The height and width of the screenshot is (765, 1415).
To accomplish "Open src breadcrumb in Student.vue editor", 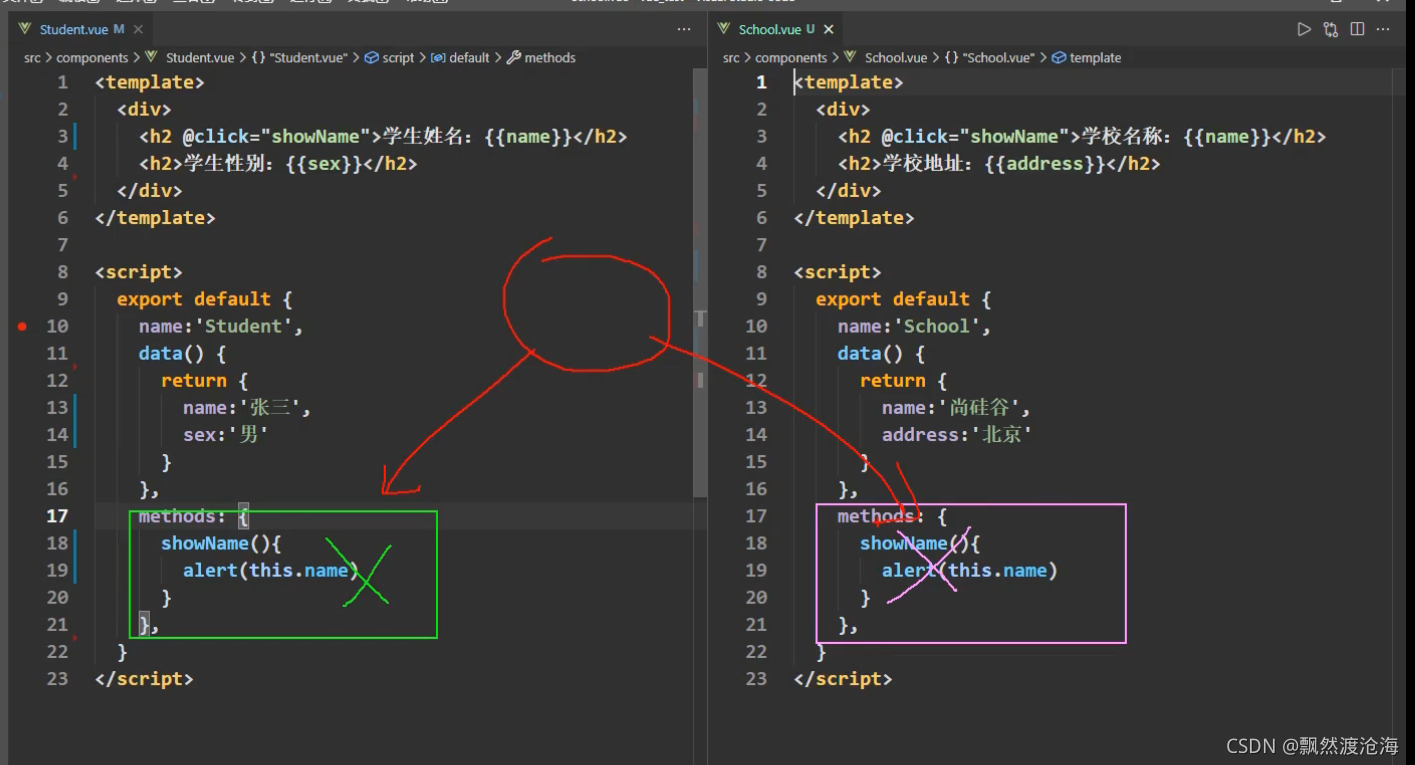I will coord(32,58).
